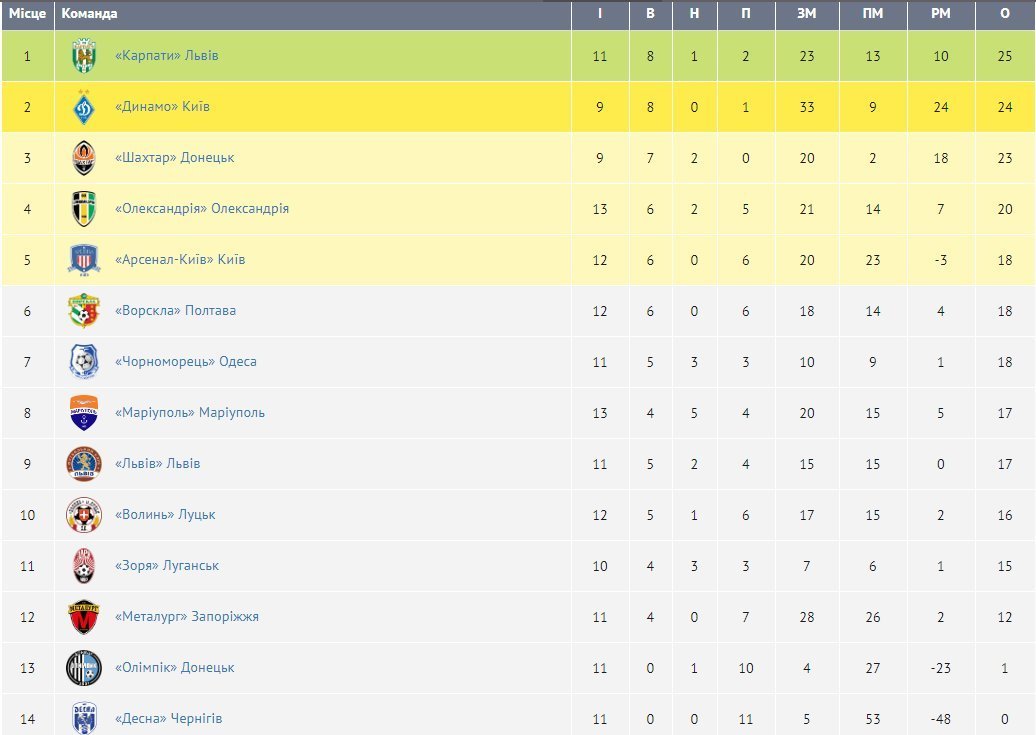Open the «Маріуполь» Маріуполь team link
The image size is (1036, 735).
[x=190, y=413]
